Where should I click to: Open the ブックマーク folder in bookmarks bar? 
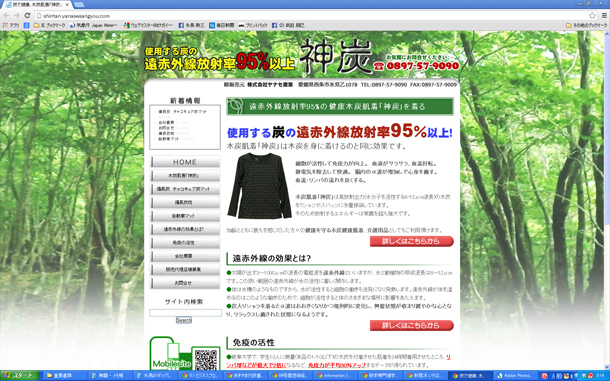tap(49, 25)
